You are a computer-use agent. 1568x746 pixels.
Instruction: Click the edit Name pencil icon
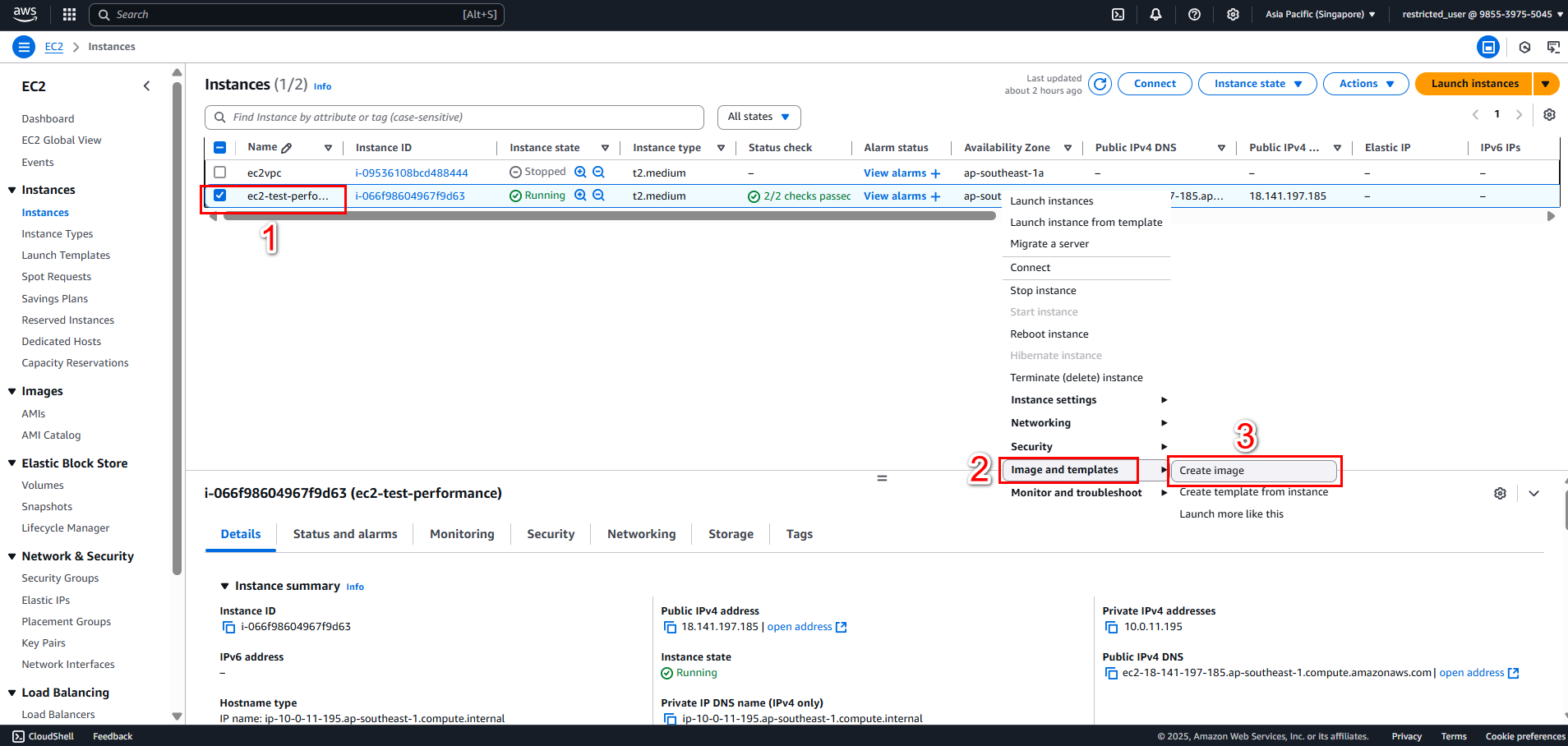(287, 148)
